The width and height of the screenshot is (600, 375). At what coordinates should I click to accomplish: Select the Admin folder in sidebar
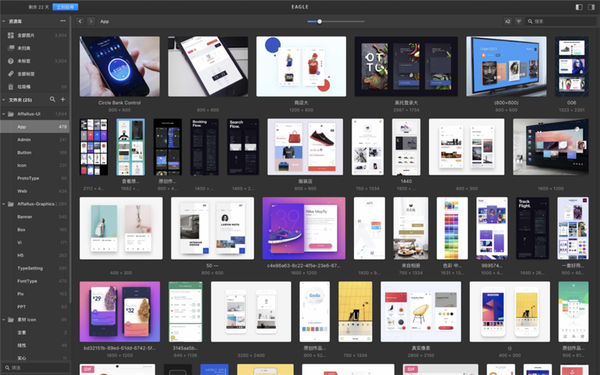[34, 140]
